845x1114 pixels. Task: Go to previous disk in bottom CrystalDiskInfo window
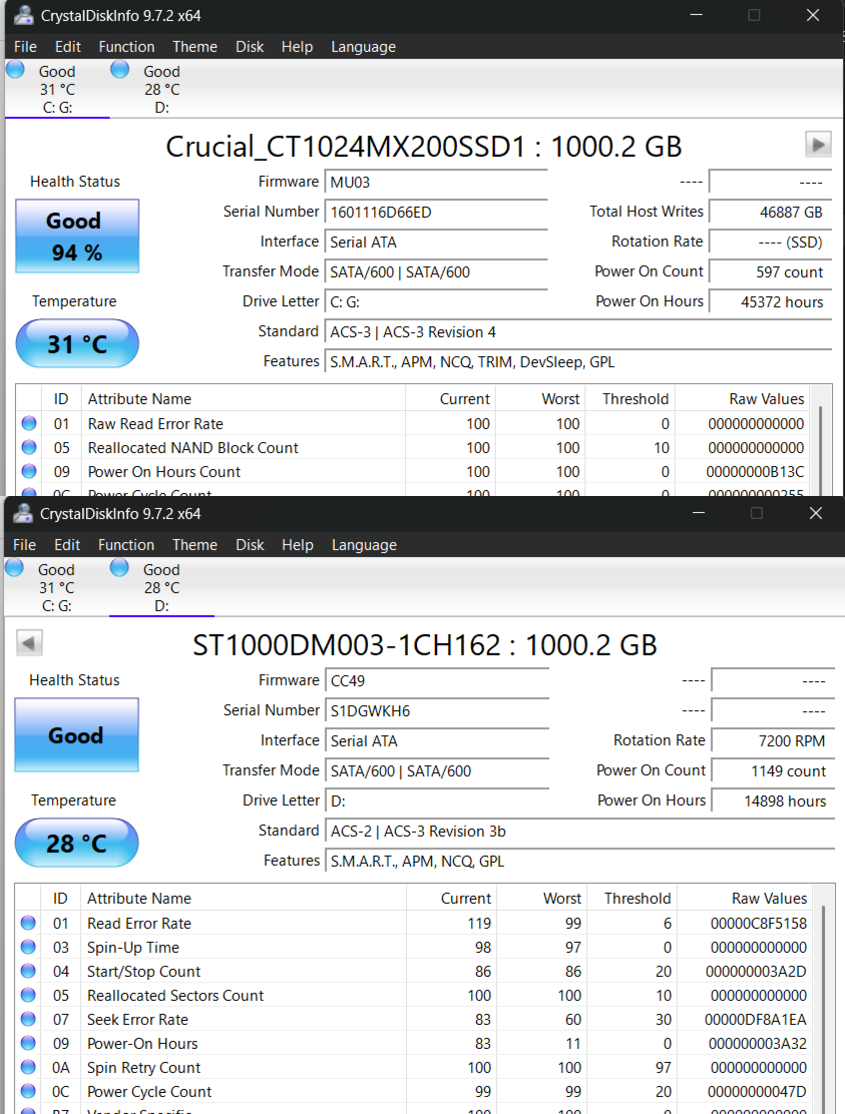pyautogui.click(x=29, y=643)
